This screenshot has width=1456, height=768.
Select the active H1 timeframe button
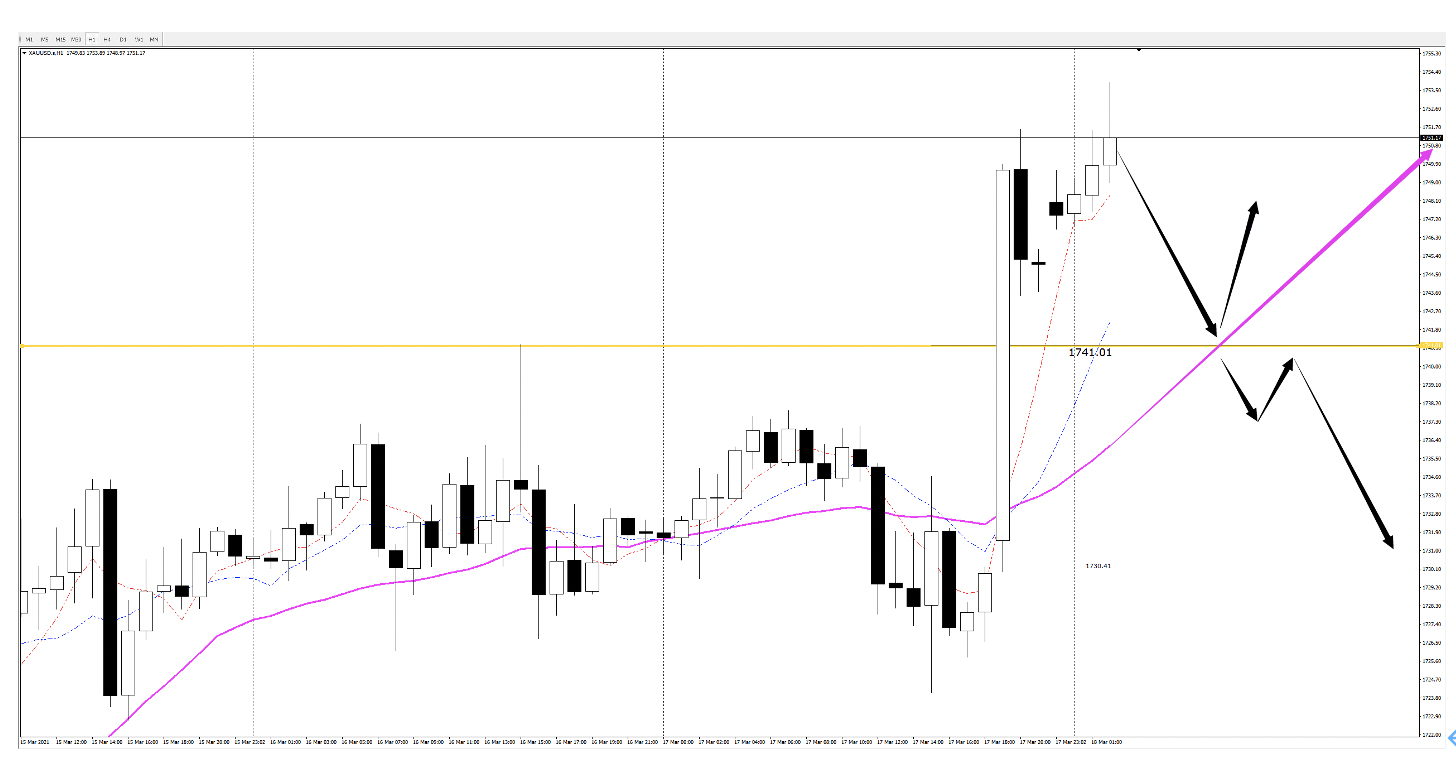(x=92, y=39)
